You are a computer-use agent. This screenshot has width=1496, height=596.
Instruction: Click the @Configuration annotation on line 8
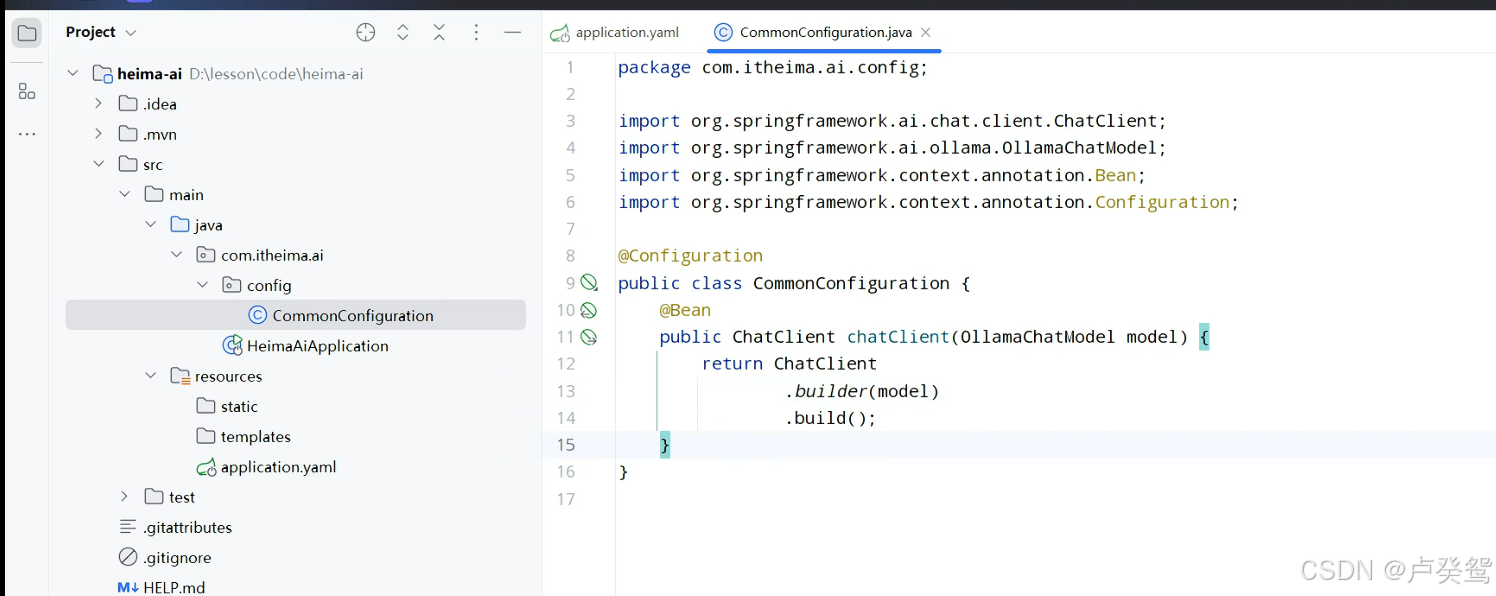pyautogui.click(x=690, y=256)
